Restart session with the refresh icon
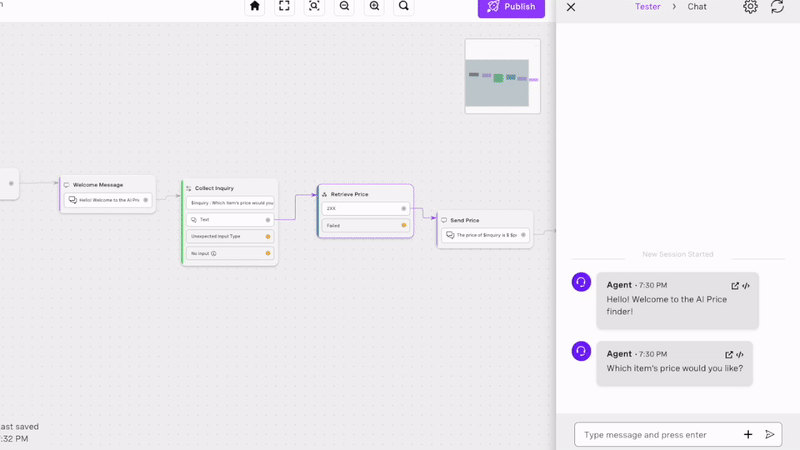The height and width of the screenshot is (450, 800). pyautogui.click(x=777, y=7)
